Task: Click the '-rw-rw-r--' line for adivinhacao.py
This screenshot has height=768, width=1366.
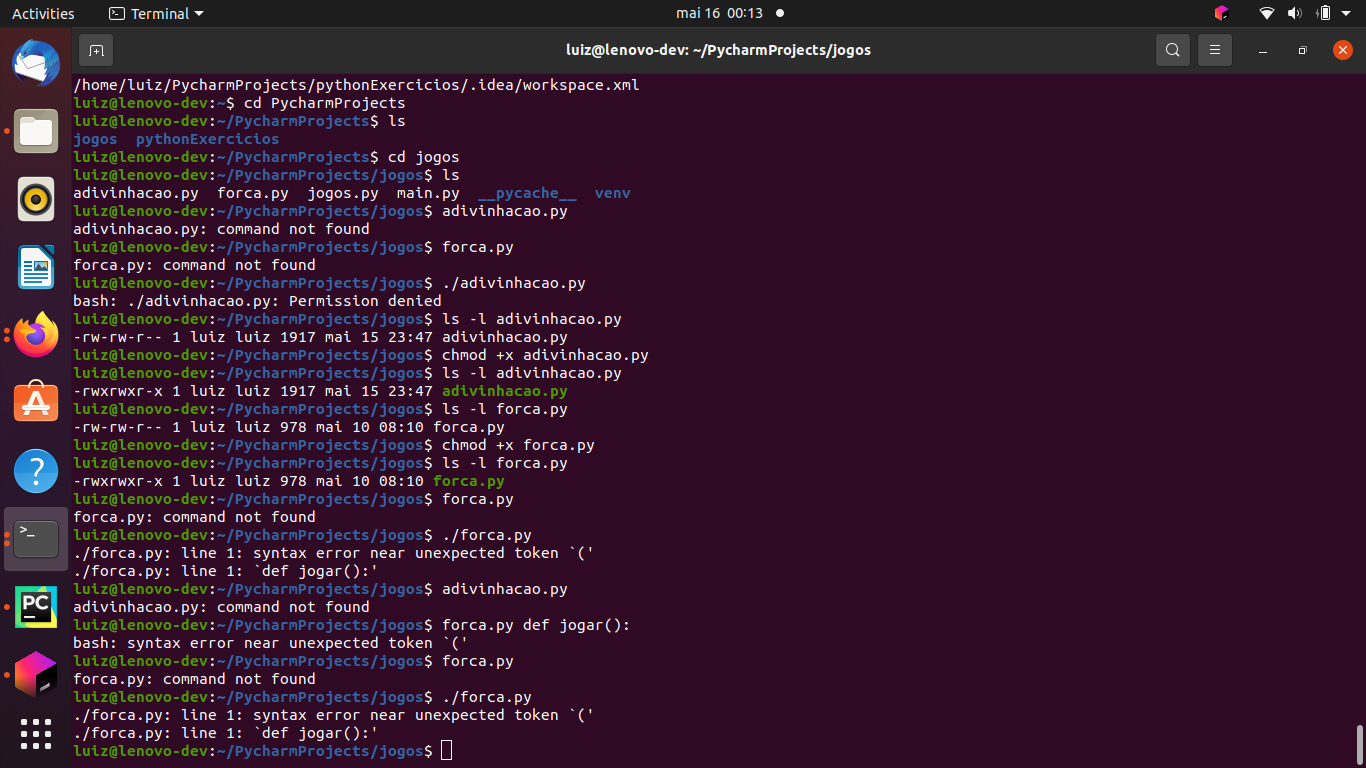Action: pyautogui.click(x=320, y=337)
